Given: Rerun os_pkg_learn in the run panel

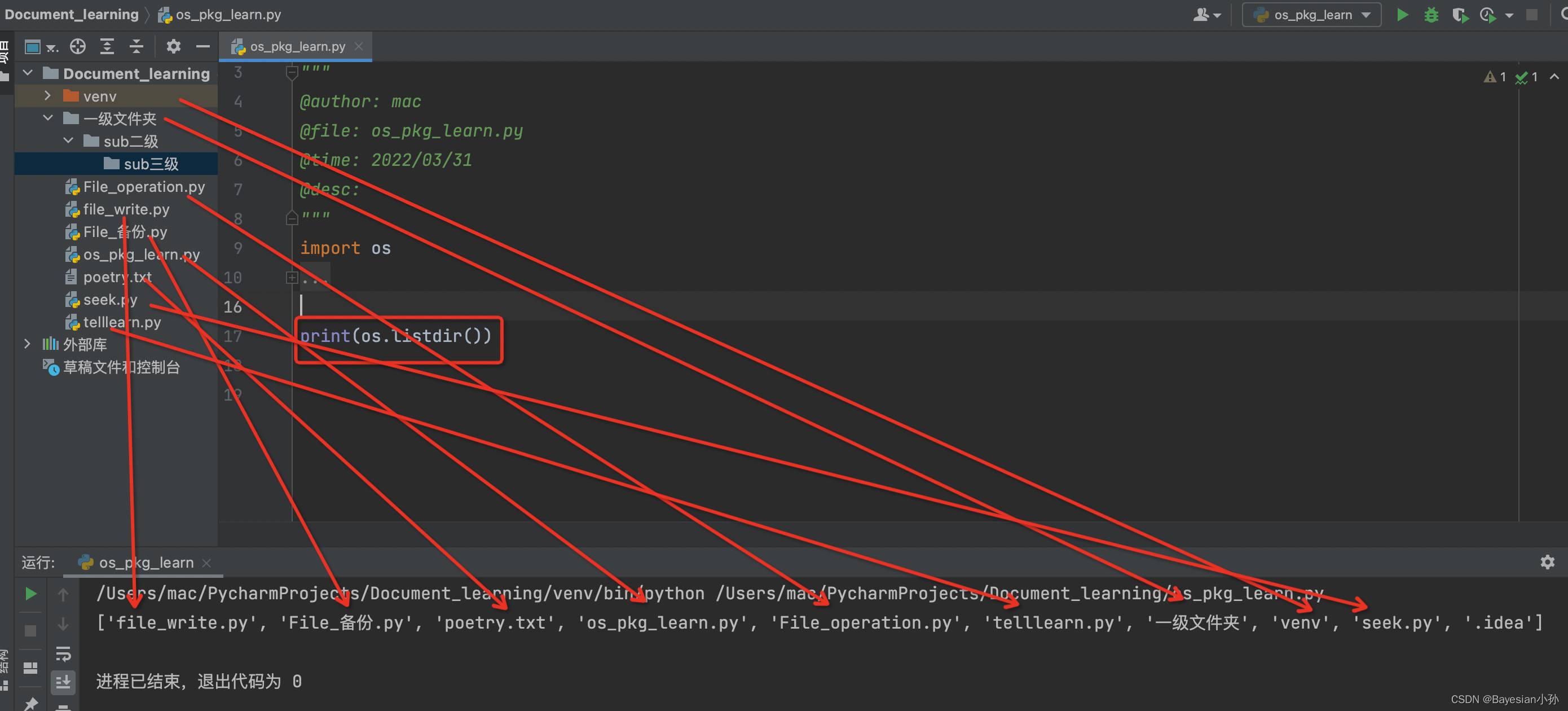Looking at the screenshot, I should coord(30,594).
